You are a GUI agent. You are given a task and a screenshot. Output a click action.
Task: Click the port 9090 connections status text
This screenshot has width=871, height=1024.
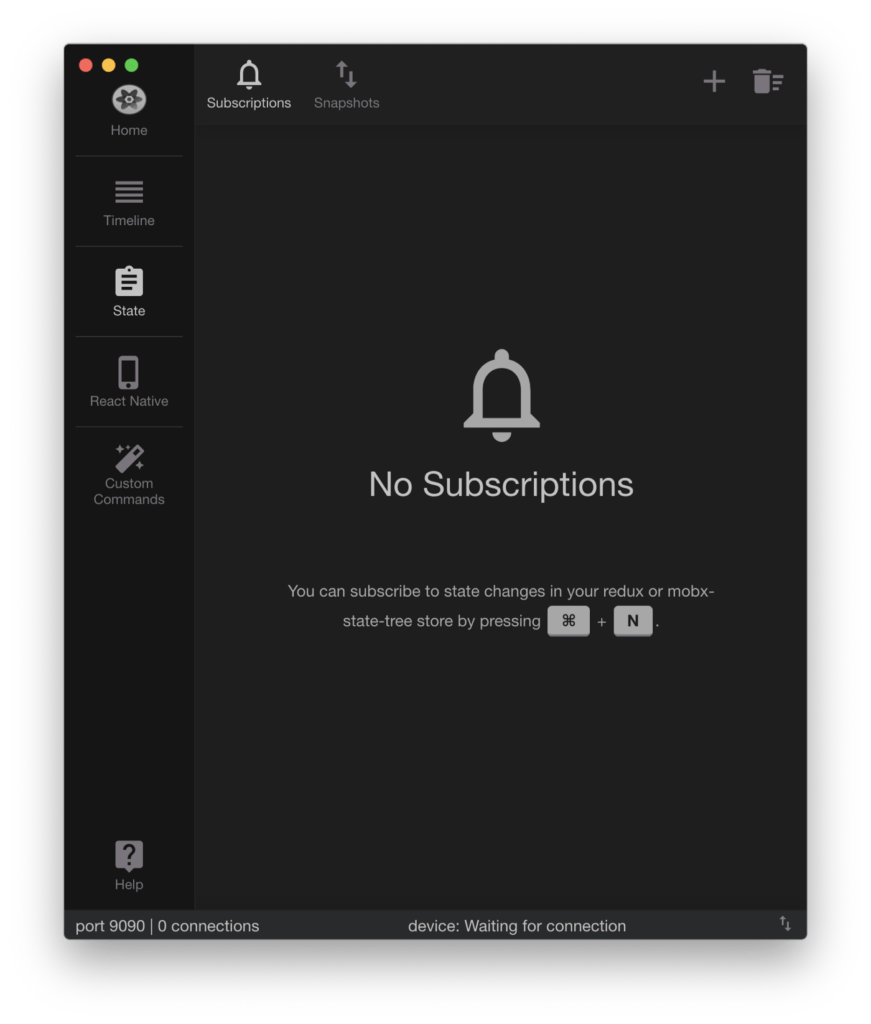(x=167, y=926)
